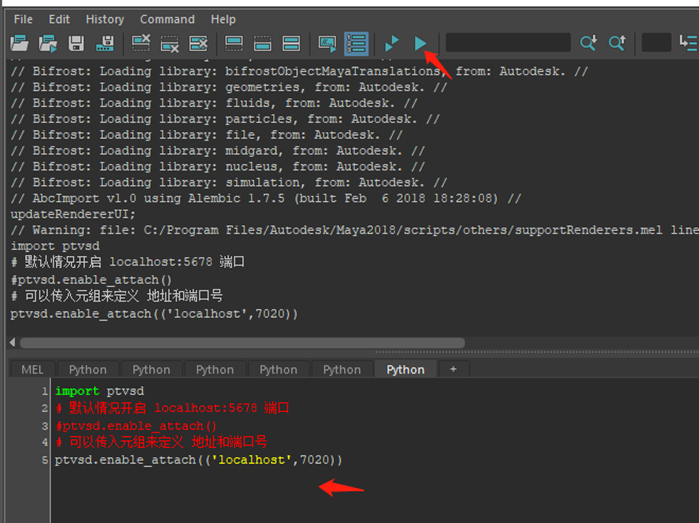
Task: Click the red '#ptvsd.enable_attach()' comment in editor
Action: 136,426
